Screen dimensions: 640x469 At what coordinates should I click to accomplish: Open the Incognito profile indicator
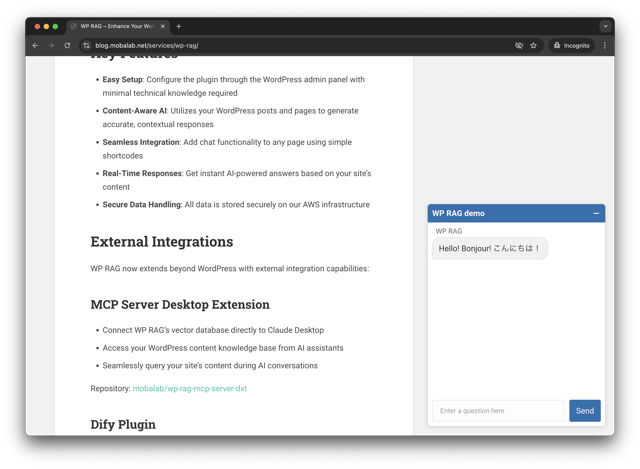[x=571, y=45]
